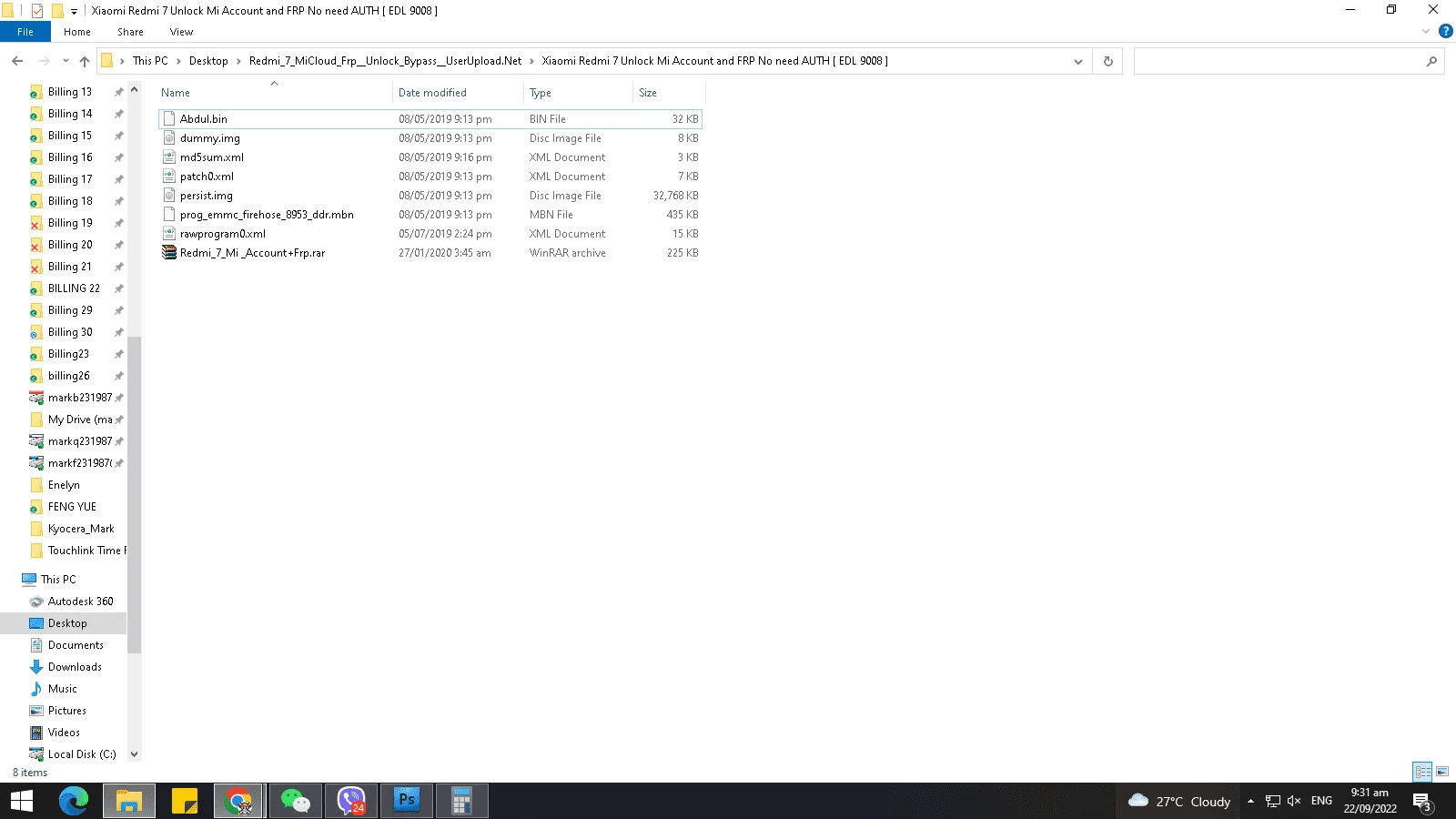Screen dimensions: 1456x819
Task: Click the search box field
Action: click(1289, 61)
